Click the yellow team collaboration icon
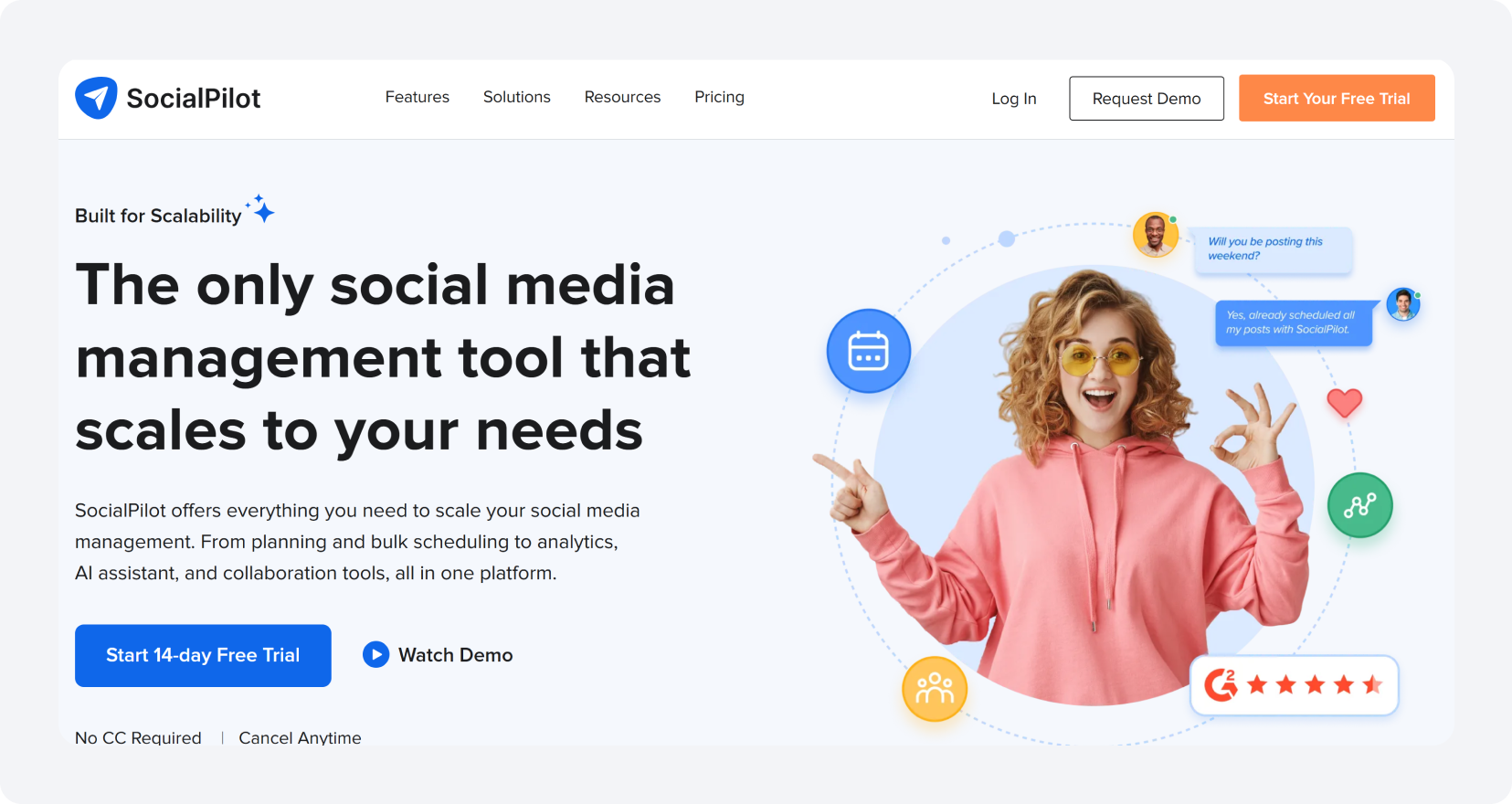The height and width of the screenshot is (804, 1512). point(935,689)
